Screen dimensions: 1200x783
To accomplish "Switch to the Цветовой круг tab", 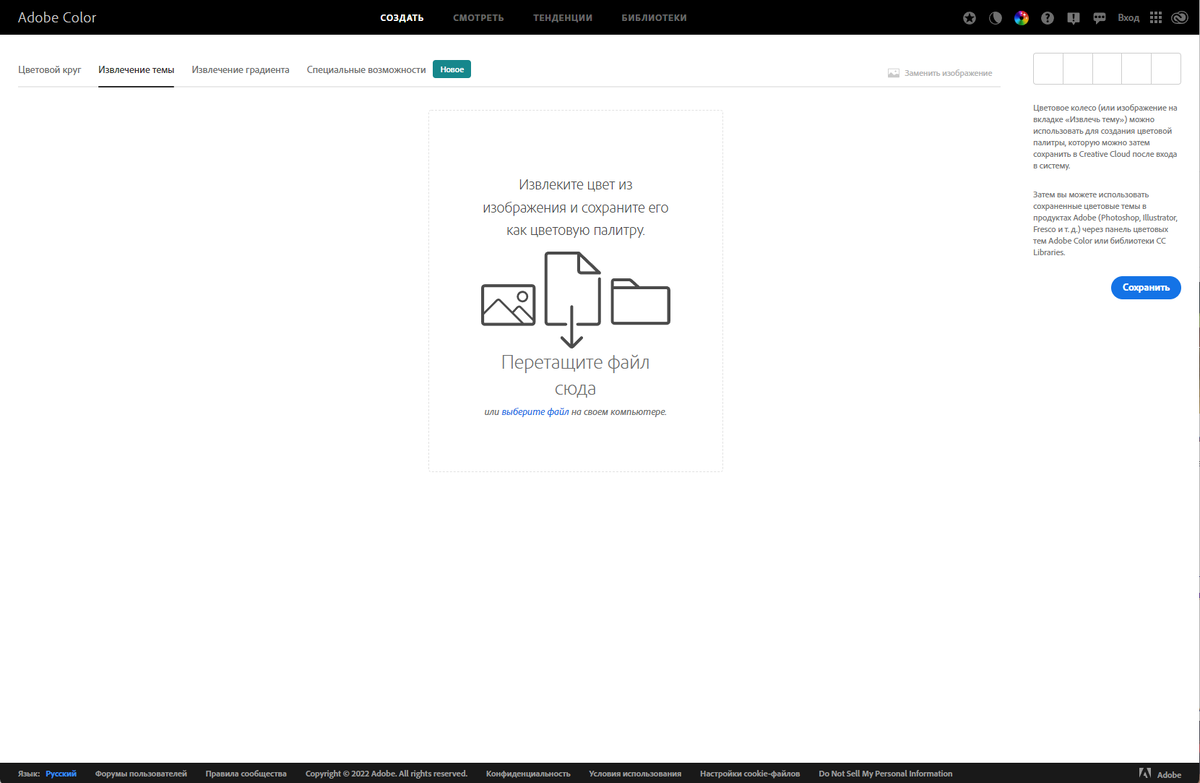I will [x=49, y=70].
